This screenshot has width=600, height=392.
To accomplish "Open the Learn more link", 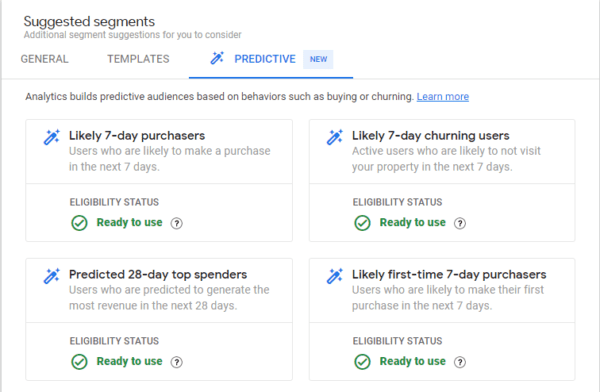I will 443,96.
